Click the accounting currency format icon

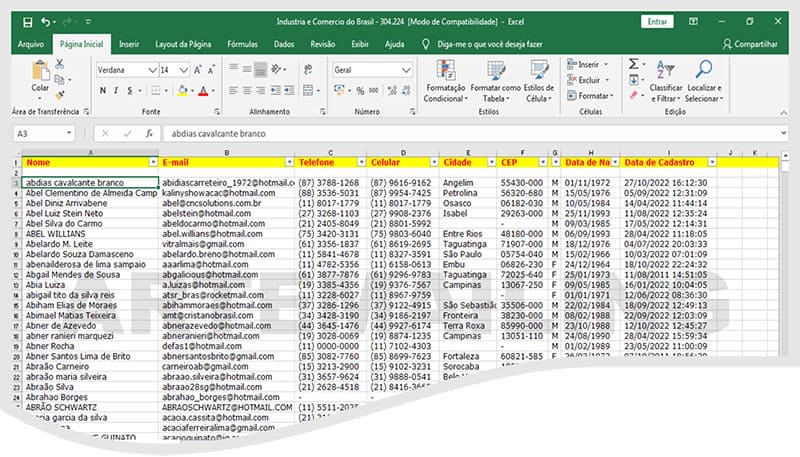339,91
